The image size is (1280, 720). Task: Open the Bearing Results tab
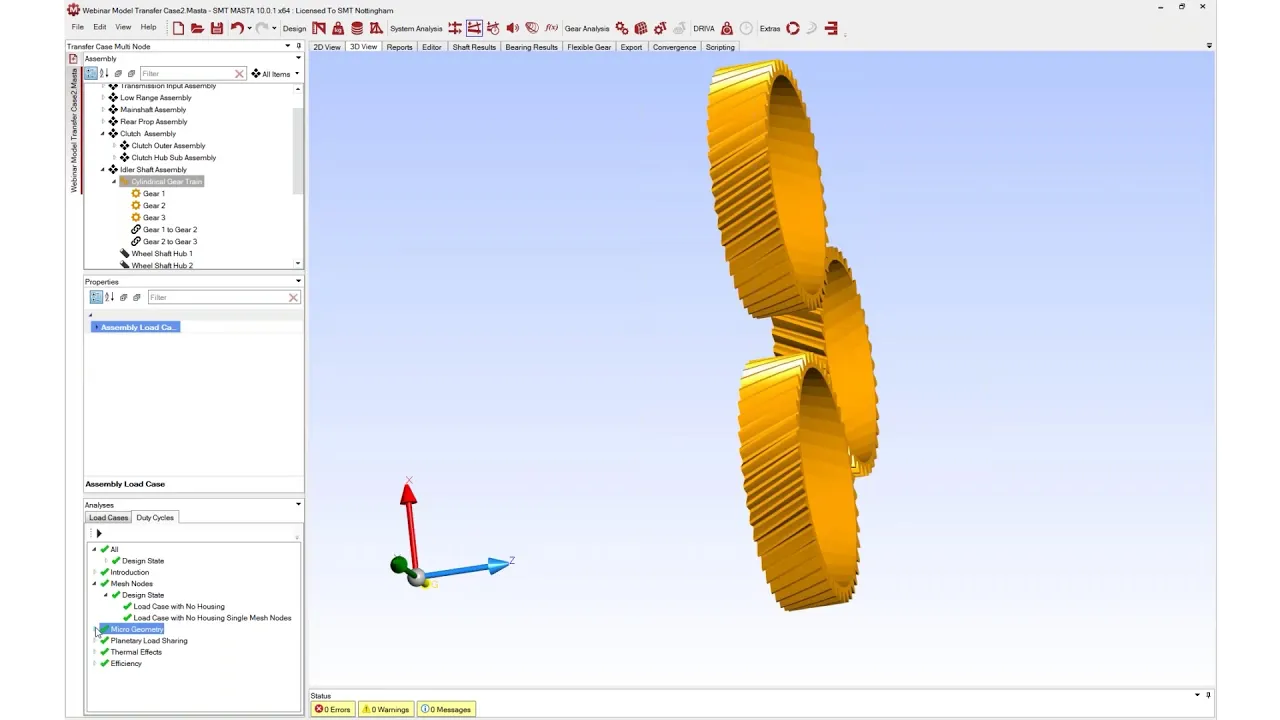point(531,47)
